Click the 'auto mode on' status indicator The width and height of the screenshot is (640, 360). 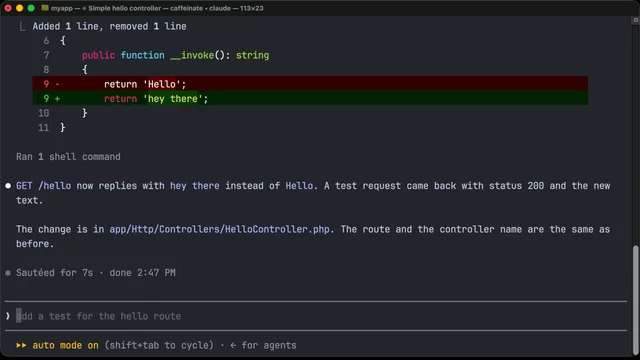click(65, 345)
